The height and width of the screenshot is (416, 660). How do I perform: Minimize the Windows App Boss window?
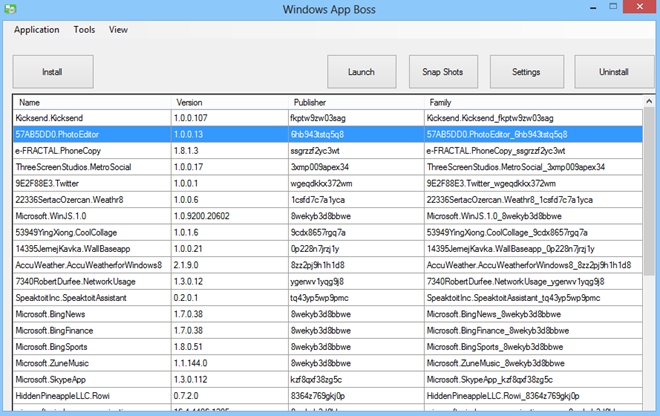tap(593, 7)
